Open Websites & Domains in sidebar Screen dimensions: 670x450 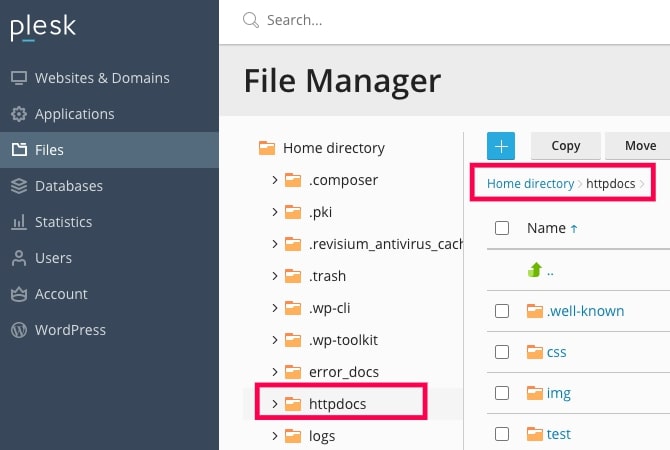coord(102,78)
